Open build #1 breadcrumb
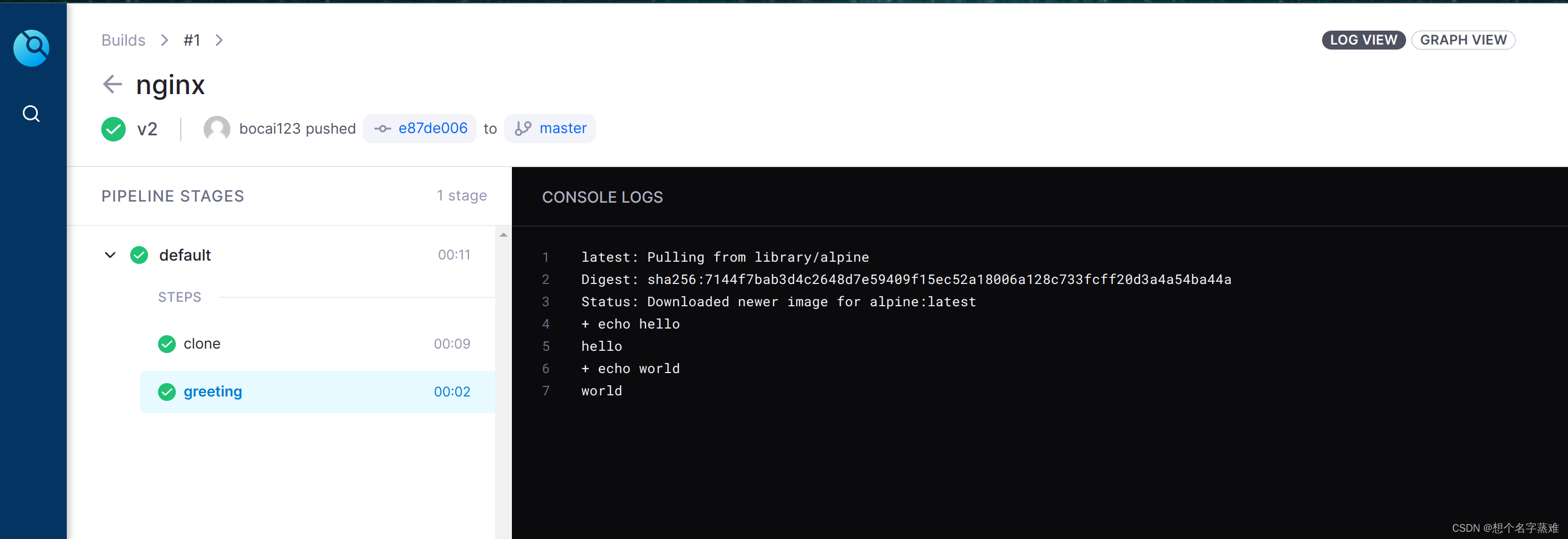 coord(192,40)
